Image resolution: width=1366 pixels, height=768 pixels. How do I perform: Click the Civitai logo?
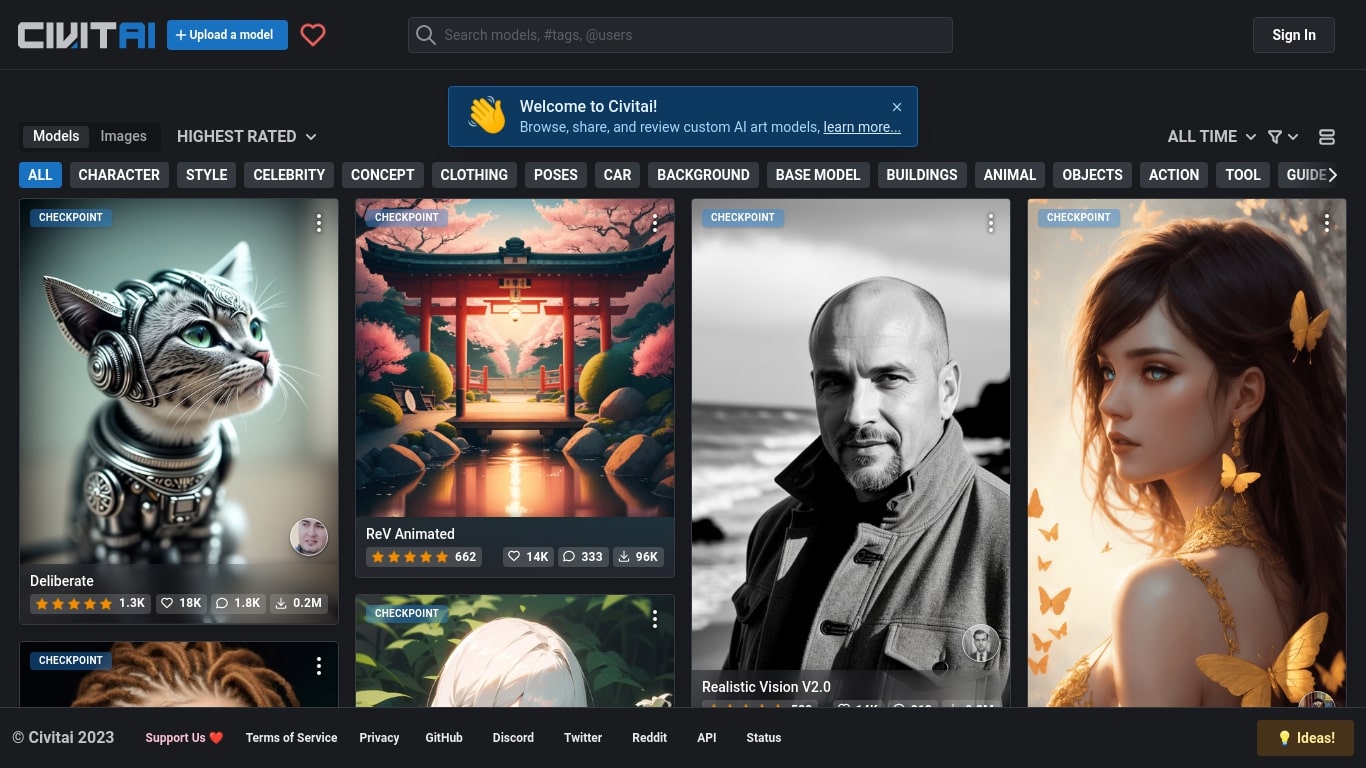[x=87, y=35]
